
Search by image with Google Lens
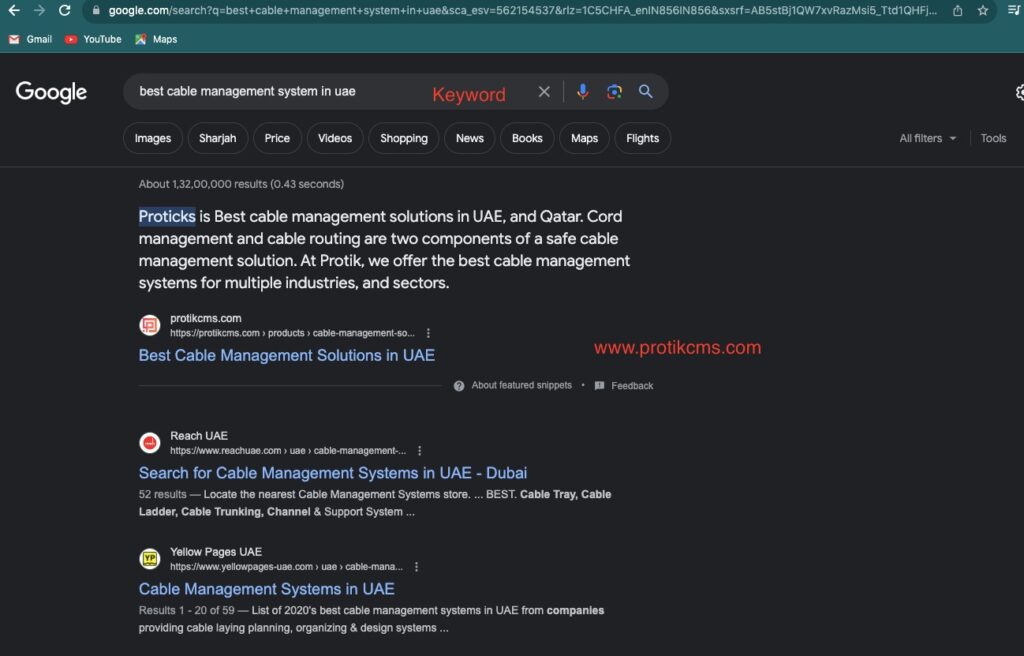(x=614, y=91)
